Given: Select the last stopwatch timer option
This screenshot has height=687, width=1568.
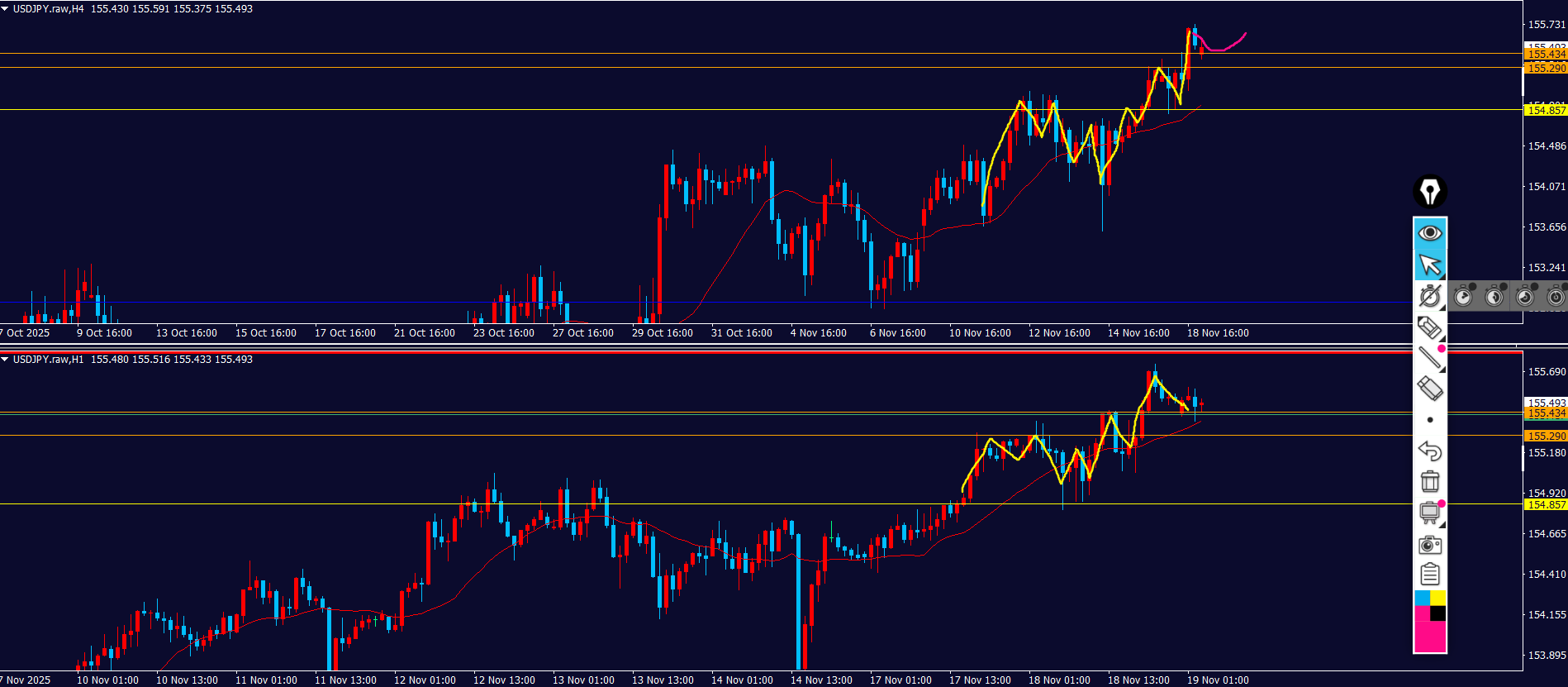Looking at the screenshot, I should pos(1556,296).
